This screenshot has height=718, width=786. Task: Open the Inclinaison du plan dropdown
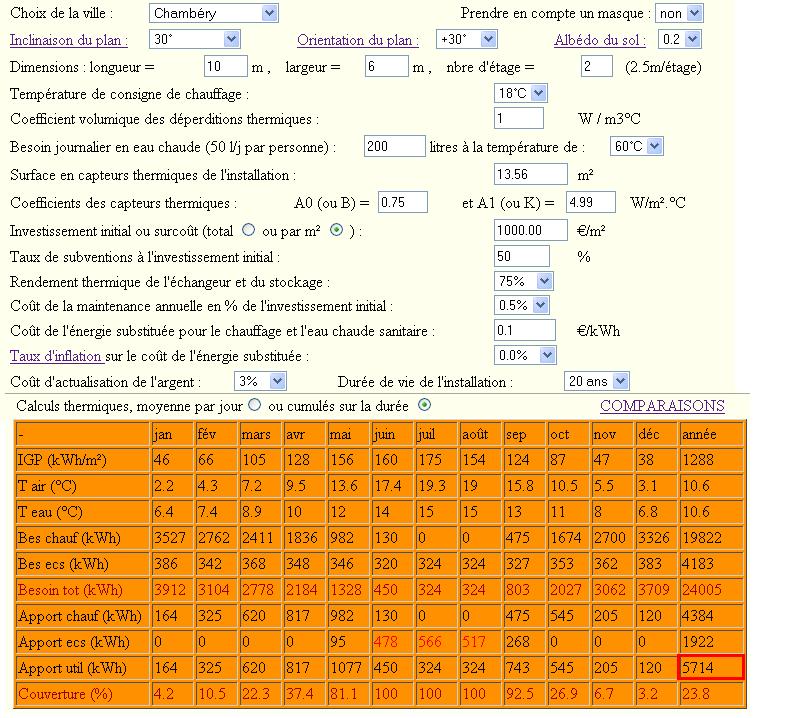[x=195, y=39]
